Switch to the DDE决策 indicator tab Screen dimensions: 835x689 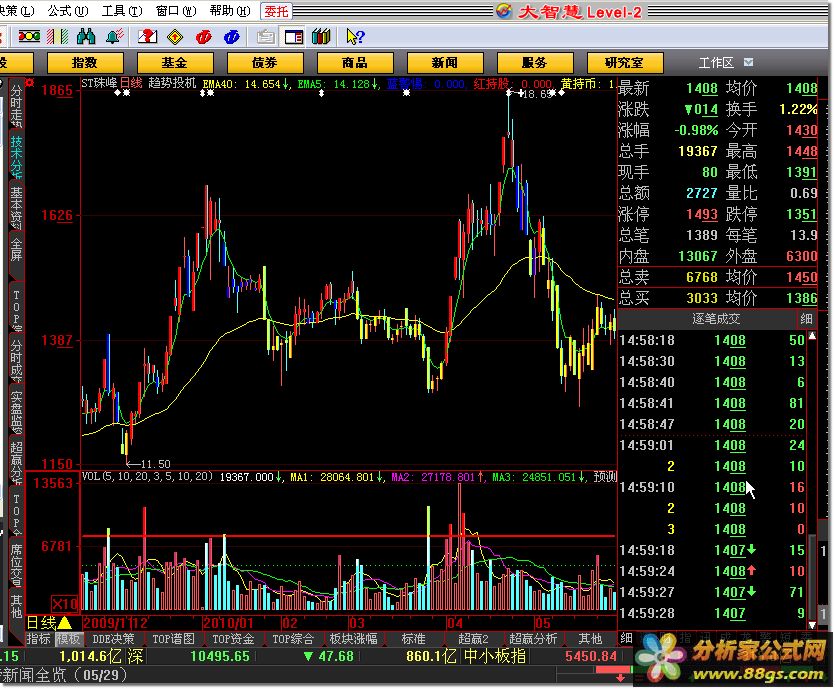pyautogui.click(x=113, y=639)
